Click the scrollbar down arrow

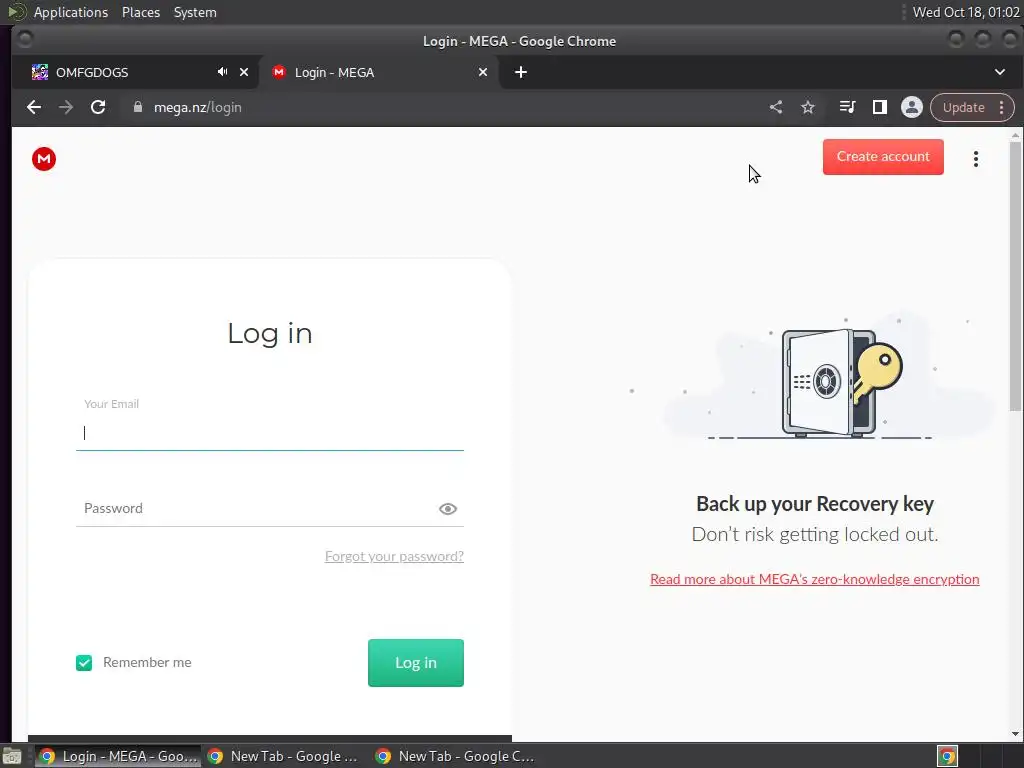(x=1015, y=734)
